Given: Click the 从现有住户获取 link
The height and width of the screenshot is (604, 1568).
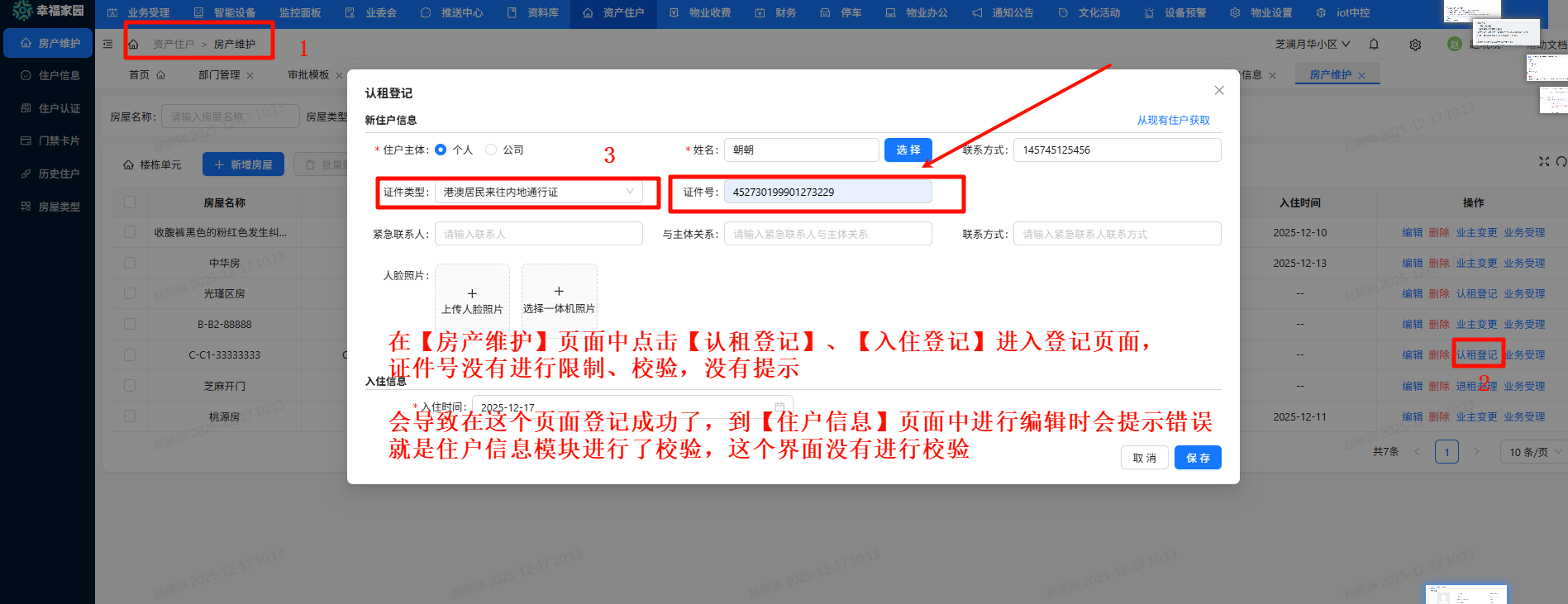Looking at the screenshot, I should [1173, 120].
